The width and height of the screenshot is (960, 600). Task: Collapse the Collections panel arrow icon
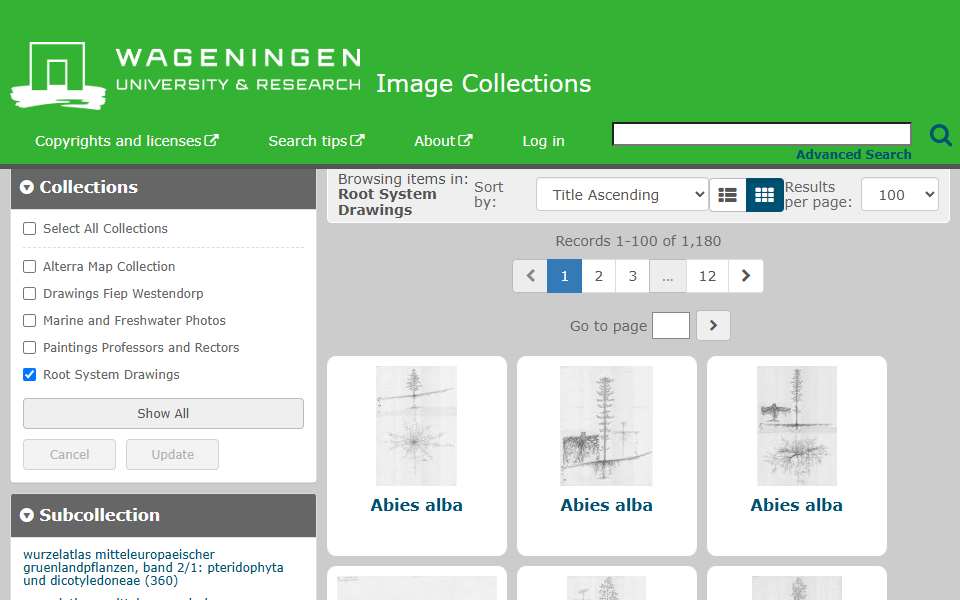click(x=26, y=187)
